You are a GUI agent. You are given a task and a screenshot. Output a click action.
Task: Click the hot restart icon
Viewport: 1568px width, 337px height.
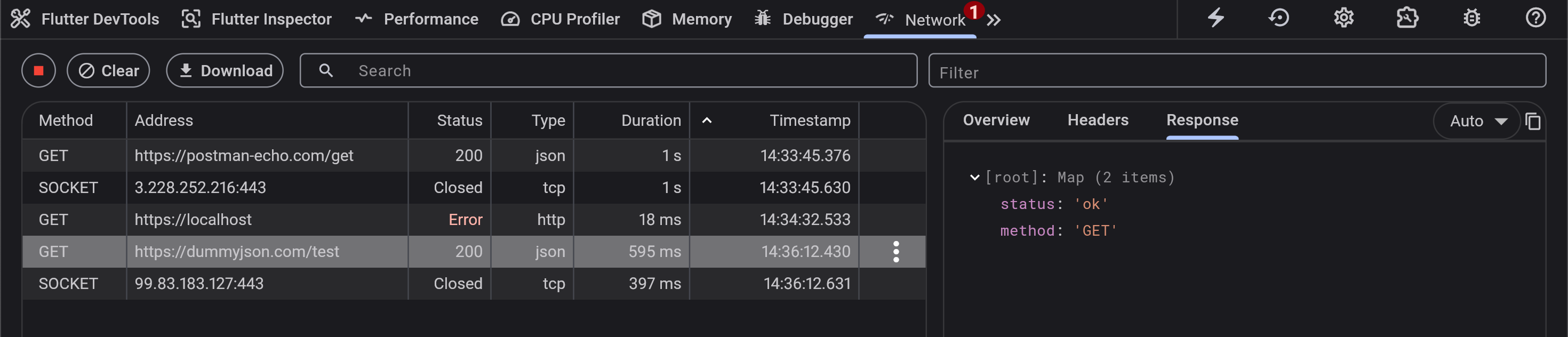pyautogui.click(x=1279, y=18)
